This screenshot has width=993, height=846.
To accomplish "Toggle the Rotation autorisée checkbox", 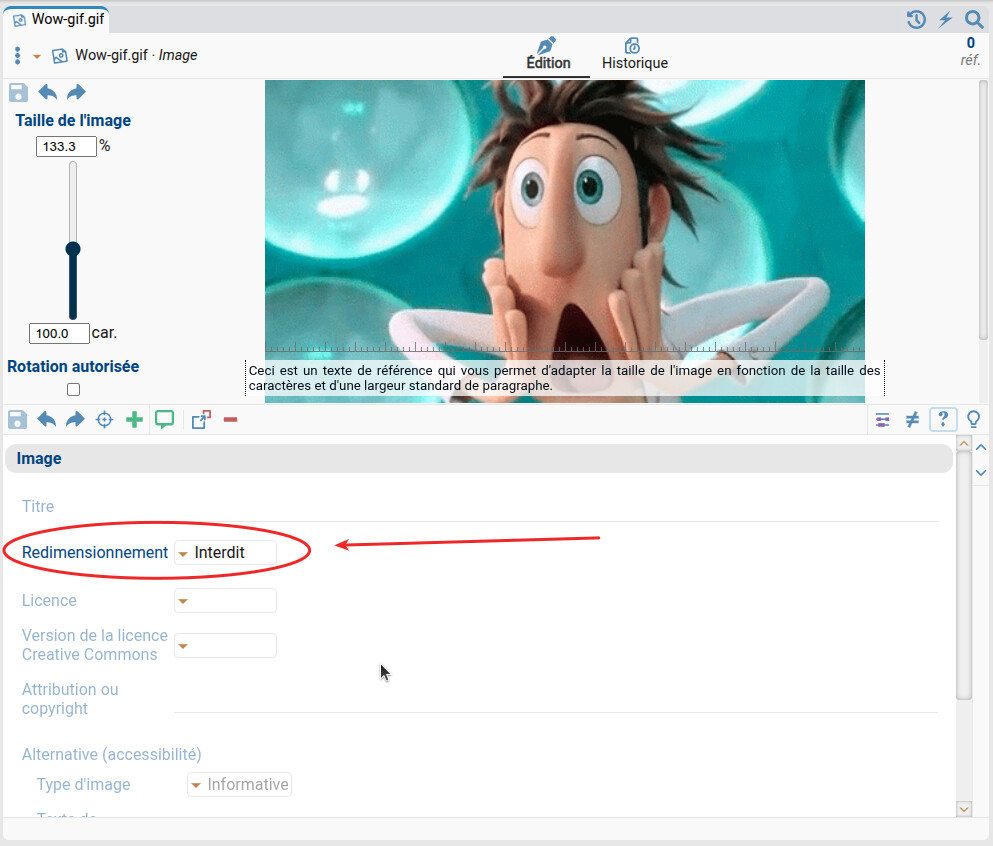I will pos(73,390).
